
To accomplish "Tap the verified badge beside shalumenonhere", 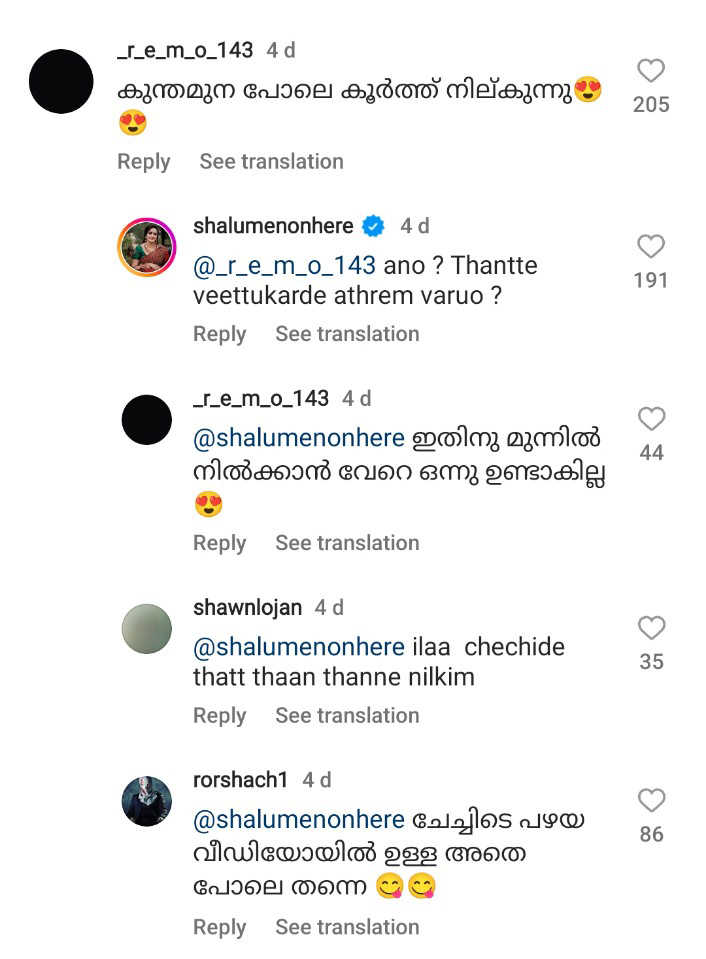I will tap(373, 227).
